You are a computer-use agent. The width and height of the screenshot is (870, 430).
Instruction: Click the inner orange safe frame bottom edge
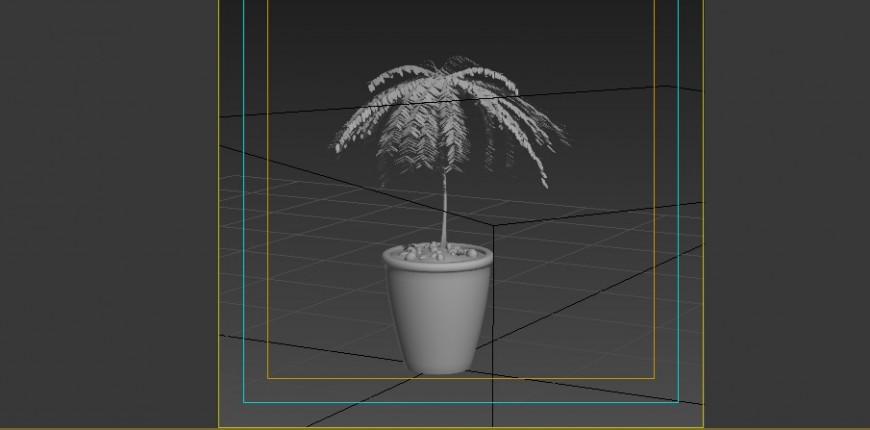click(x=560, y=379)
